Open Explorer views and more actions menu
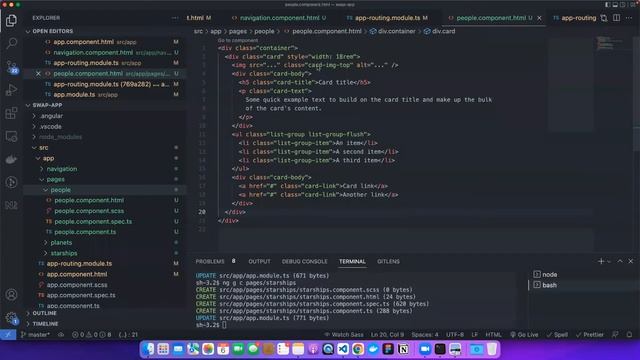This screenshot has height=360, width=640. point(175,18)
